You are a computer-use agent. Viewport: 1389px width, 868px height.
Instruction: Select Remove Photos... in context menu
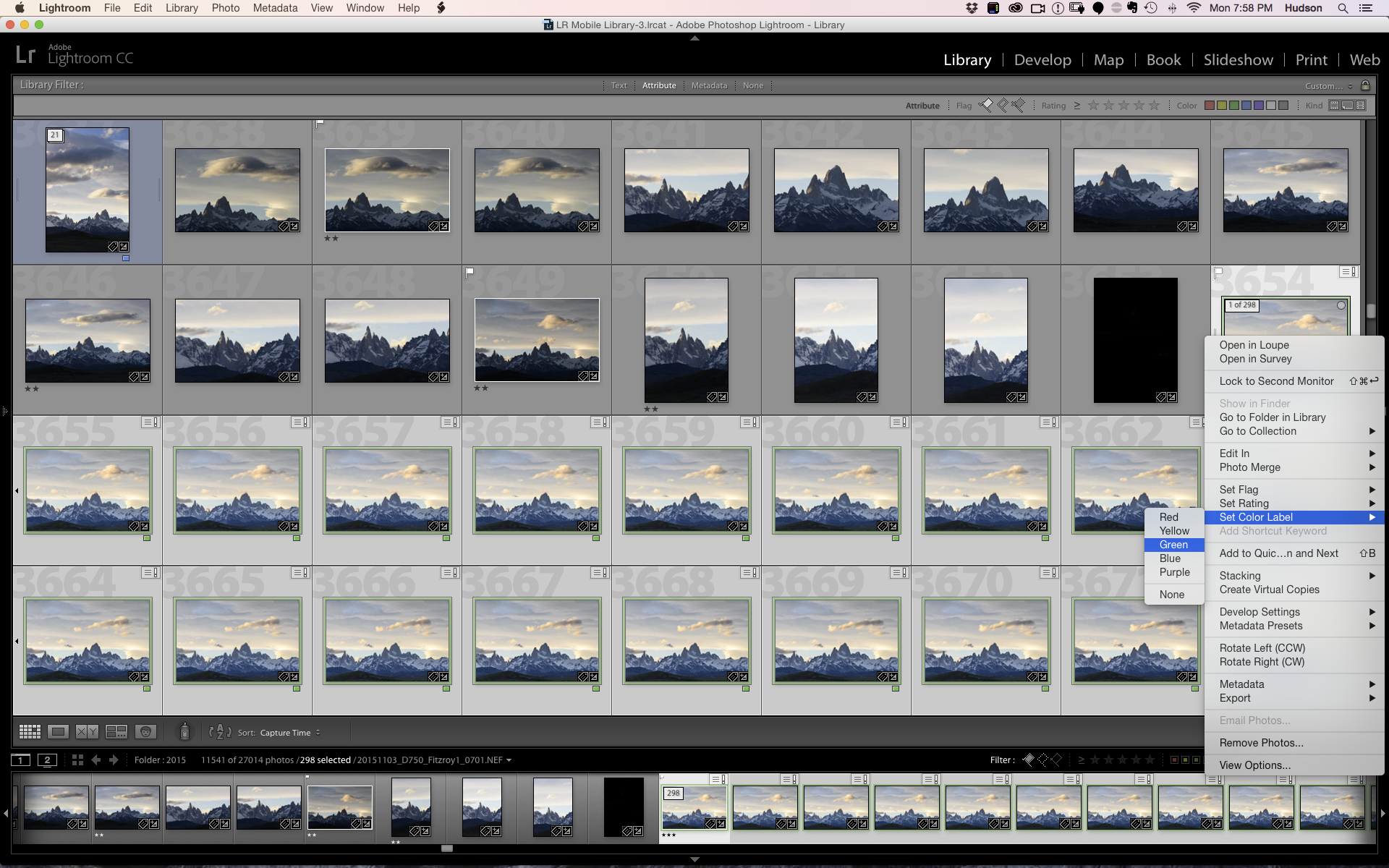[1261, 743]
